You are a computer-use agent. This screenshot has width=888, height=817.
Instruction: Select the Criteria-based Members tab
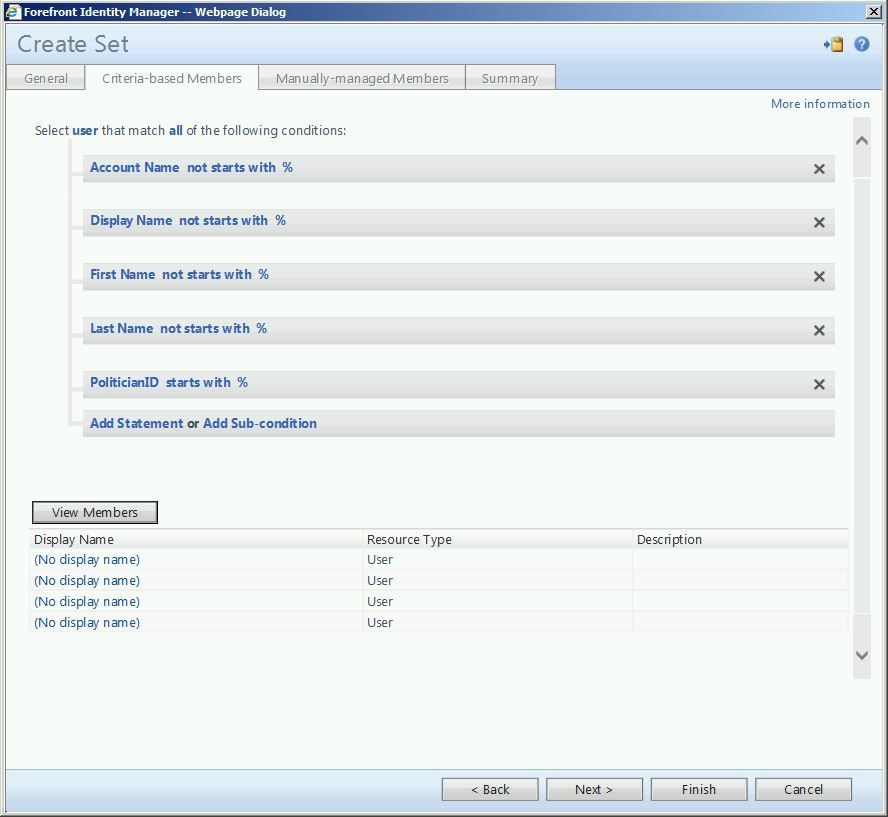[172, 78]
